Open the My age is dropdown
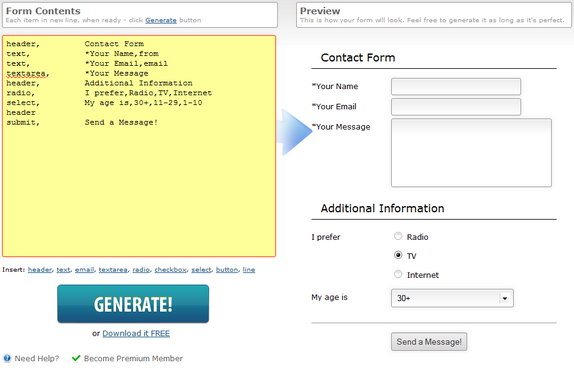Viewport: 574px width, 370px height. click(452, 298)
